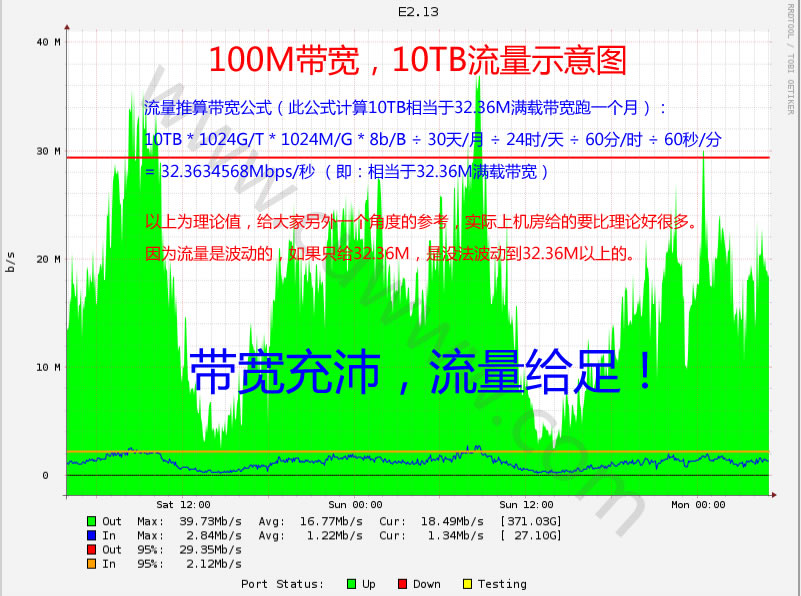Click the Mon 00:00 axis label
Screen dimensions: 801x596
(x=698, y=505)
